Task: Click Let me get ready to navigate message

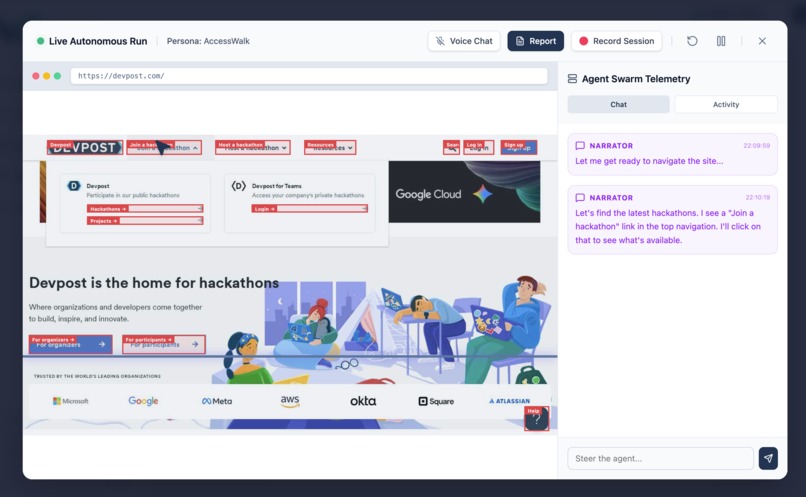Action: tap(649, 161)
